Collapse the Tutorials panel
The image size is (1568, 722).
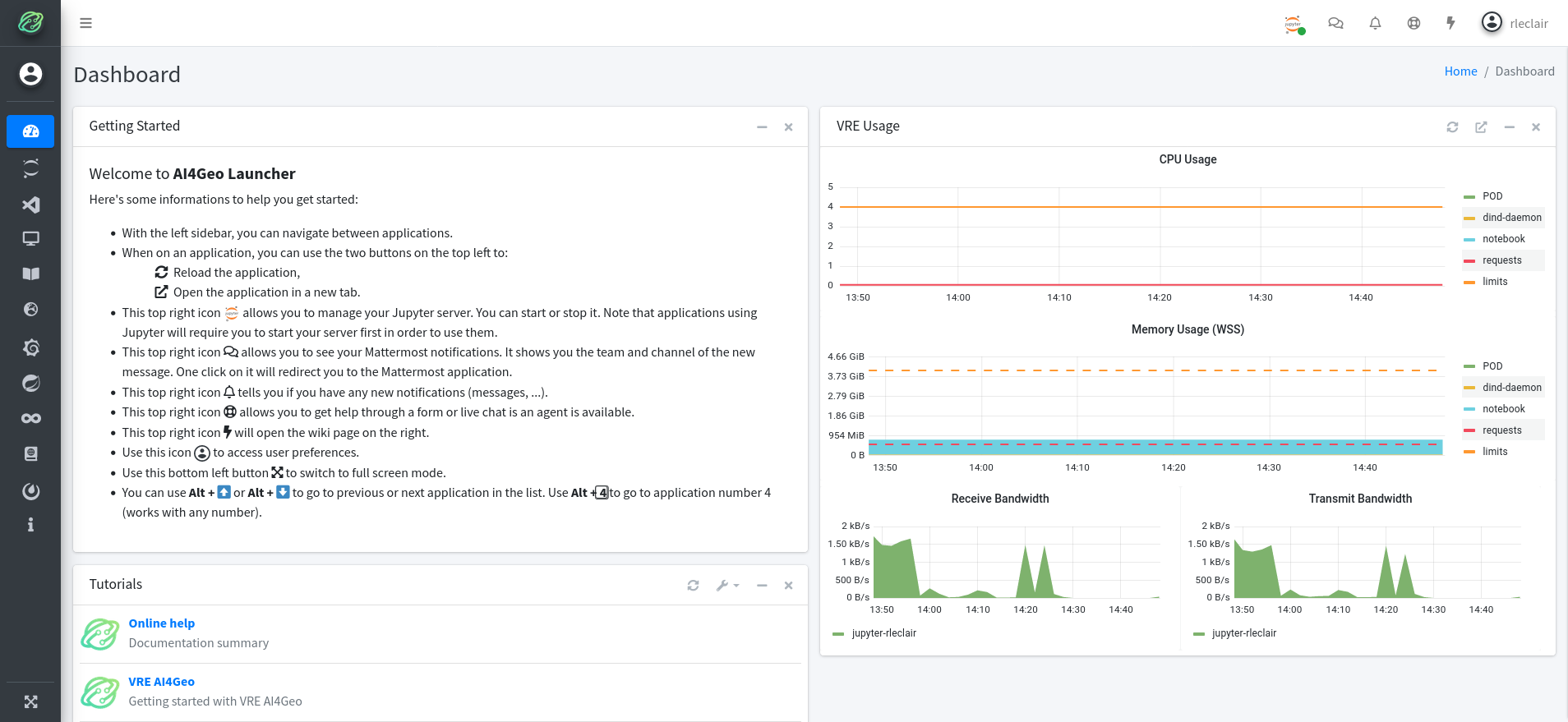coord(762,586)
